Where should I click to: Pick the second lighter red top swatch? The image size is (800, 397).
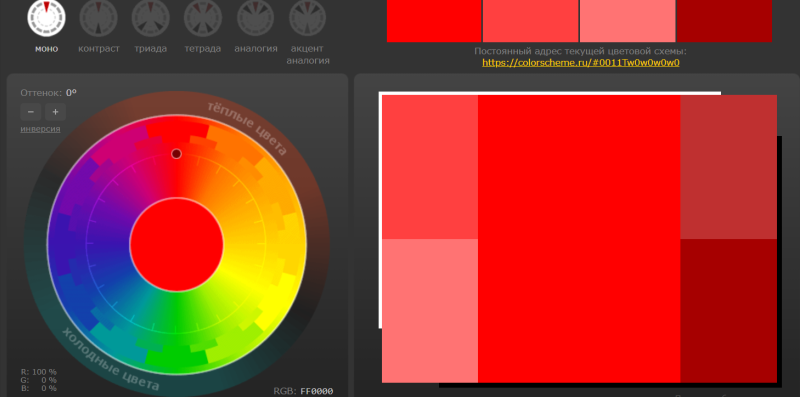click(531, 21)
